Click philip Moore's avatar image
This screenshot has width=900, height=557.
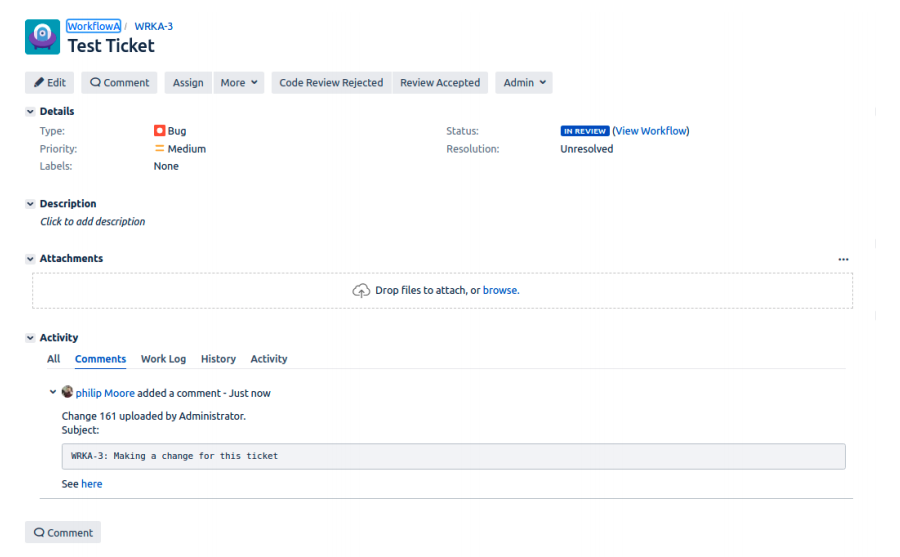pos(67,392)
